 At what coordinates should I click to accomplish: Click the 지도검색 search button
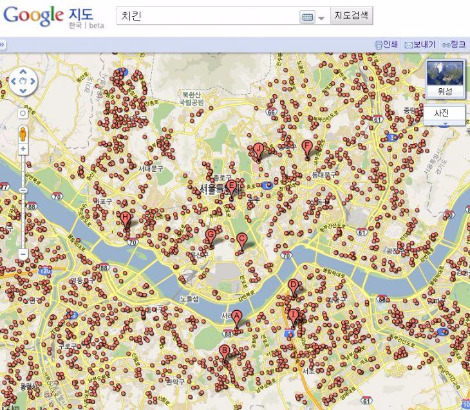coord(351,15)
